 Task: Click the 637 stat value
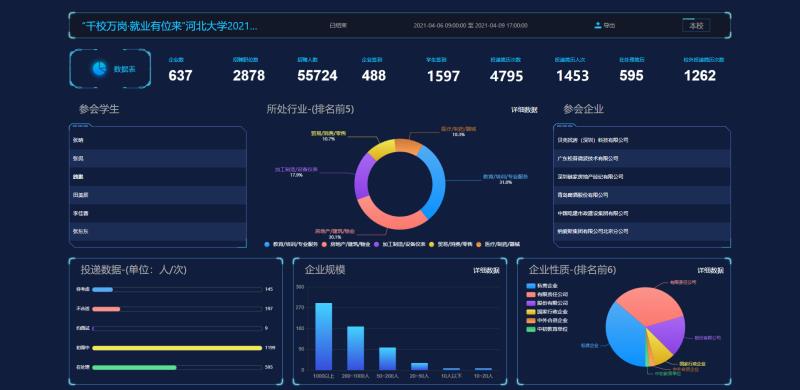[x=180, y=76]
